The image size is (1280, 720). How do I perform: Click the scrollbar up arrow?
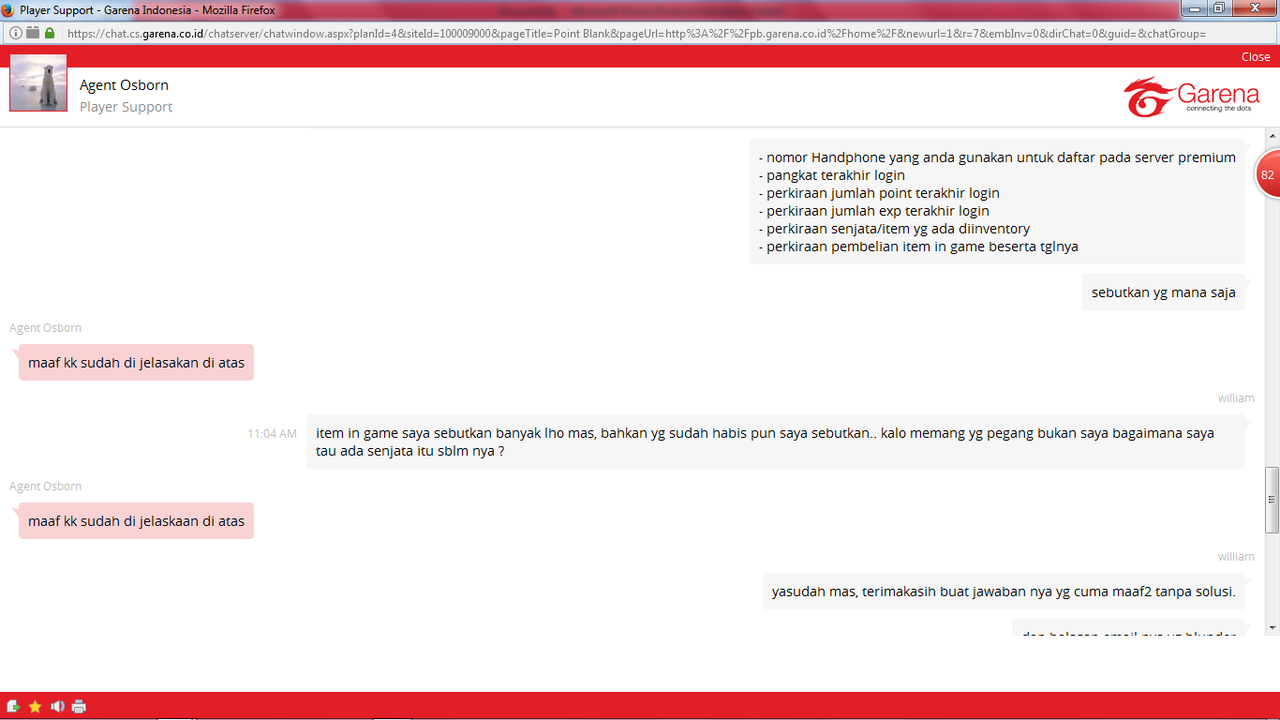click(1272, 135)
